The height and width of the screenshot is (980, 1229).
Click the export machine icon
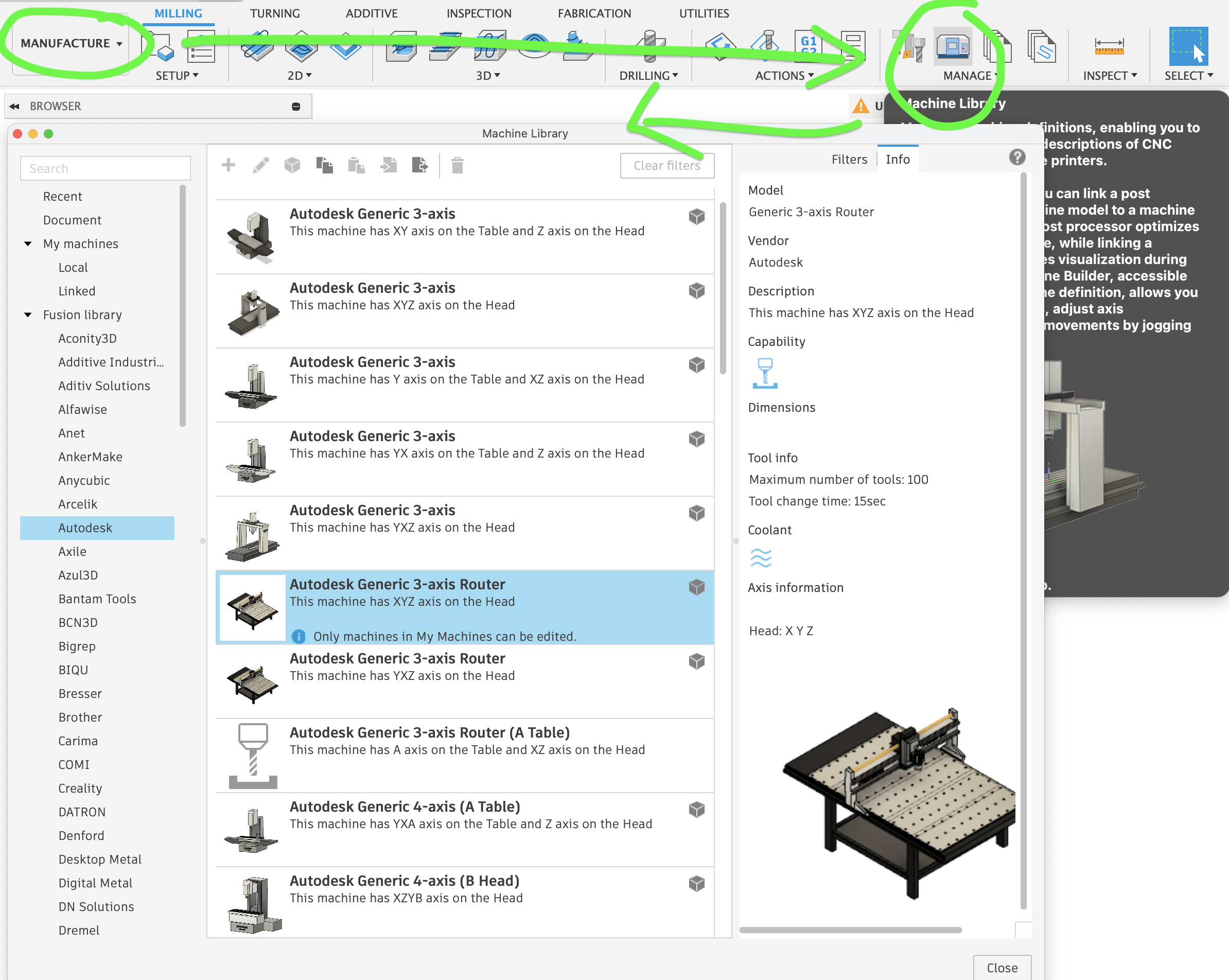point(419,165)
